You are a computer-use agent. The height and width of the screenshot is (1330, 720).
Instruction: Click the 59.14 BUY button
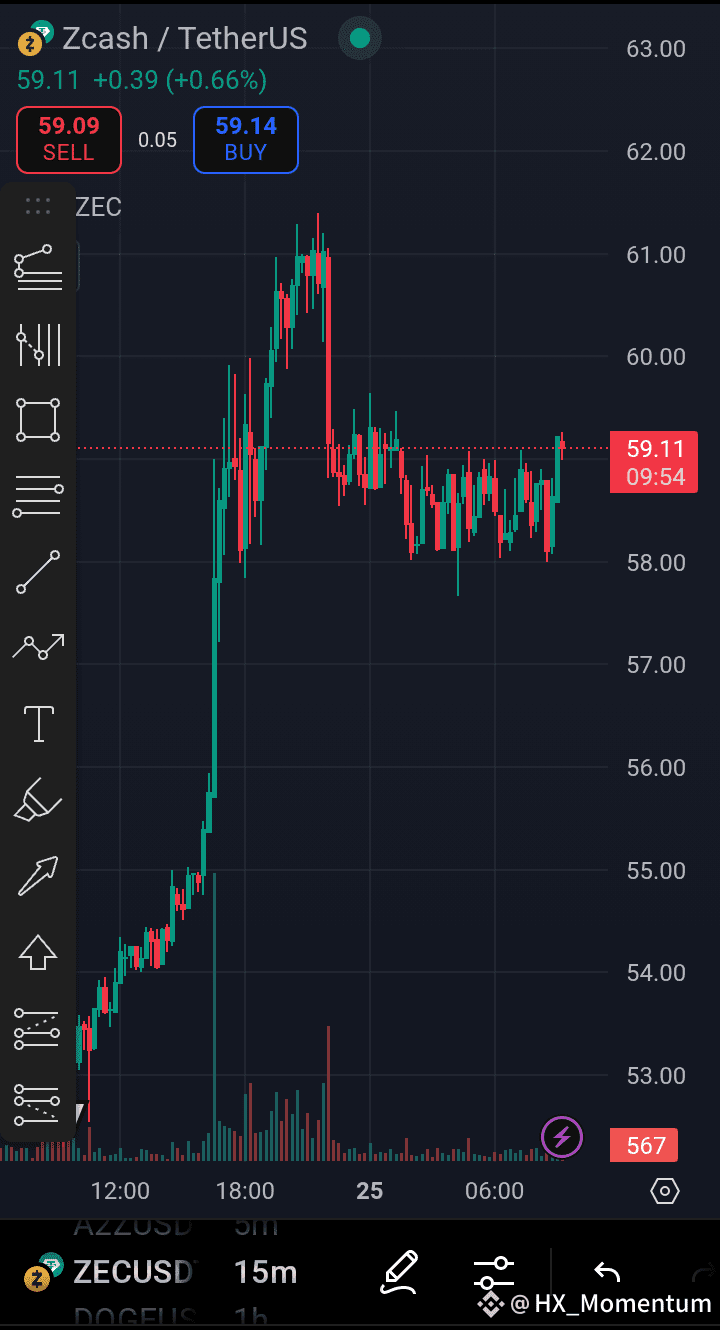tap(246, 140)
